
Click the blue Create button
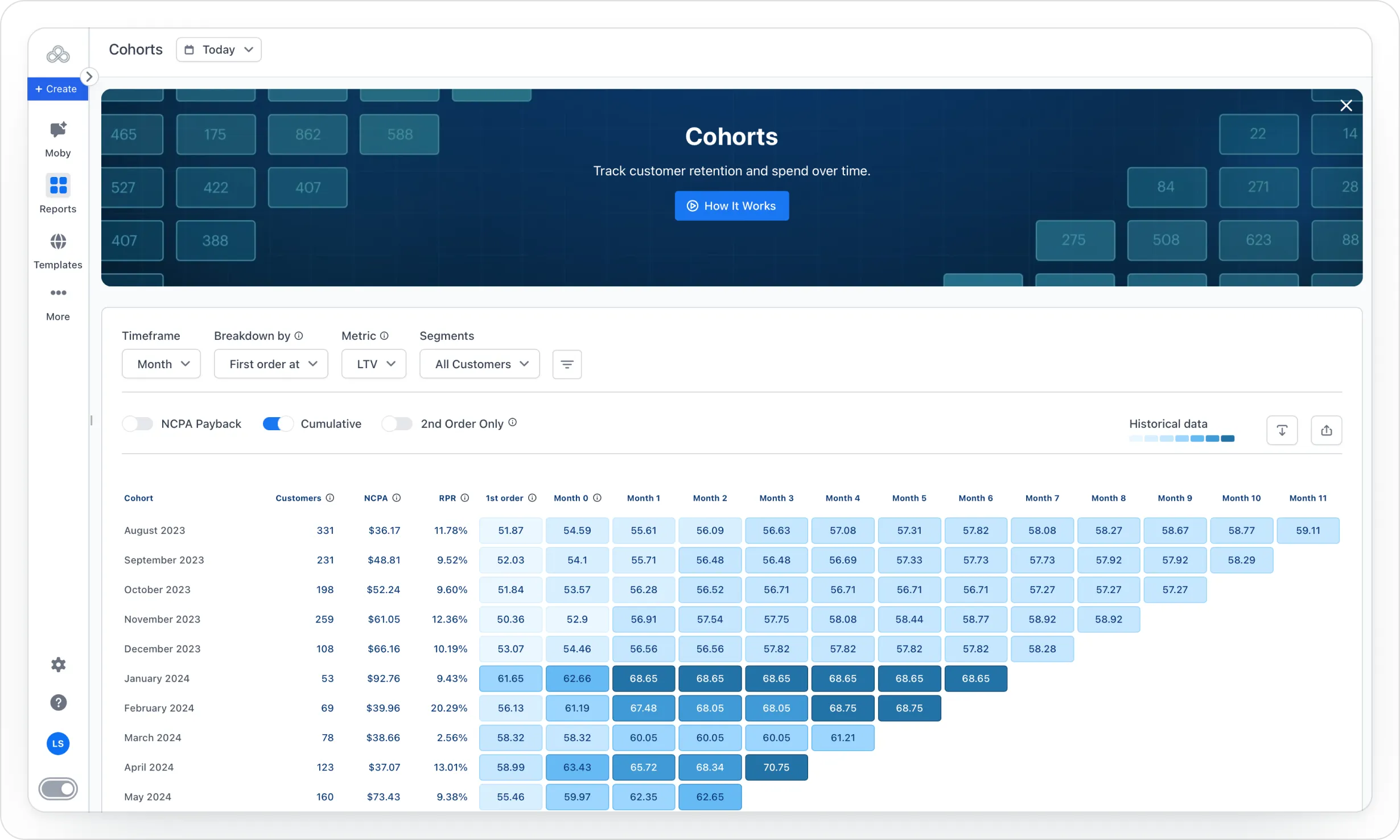[57, 89]
